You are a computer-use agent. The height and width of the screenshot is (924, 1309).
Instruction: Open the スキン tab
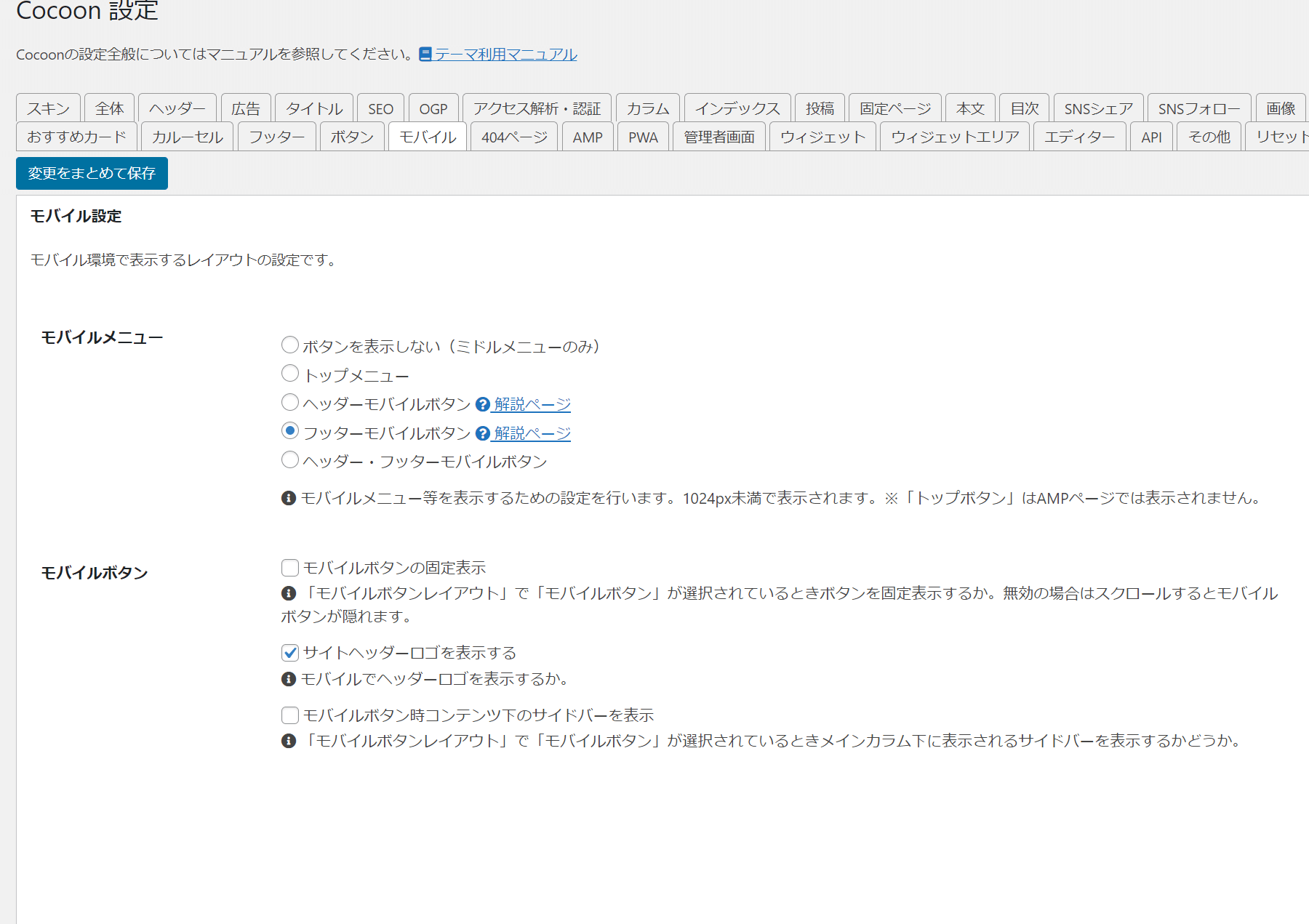[48, 108]
